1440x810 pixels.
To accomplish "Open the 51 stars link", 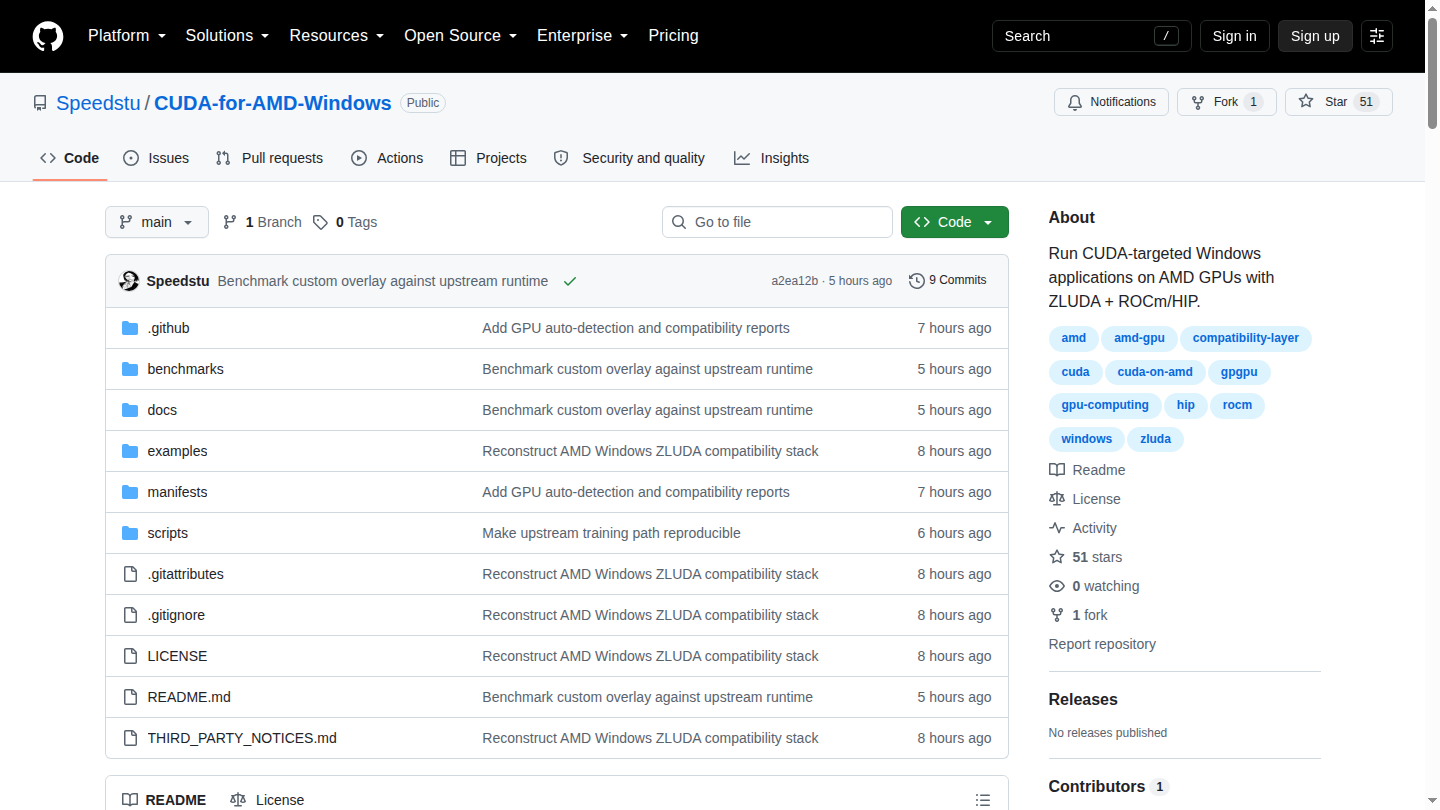I will [x=1086, y=557].
